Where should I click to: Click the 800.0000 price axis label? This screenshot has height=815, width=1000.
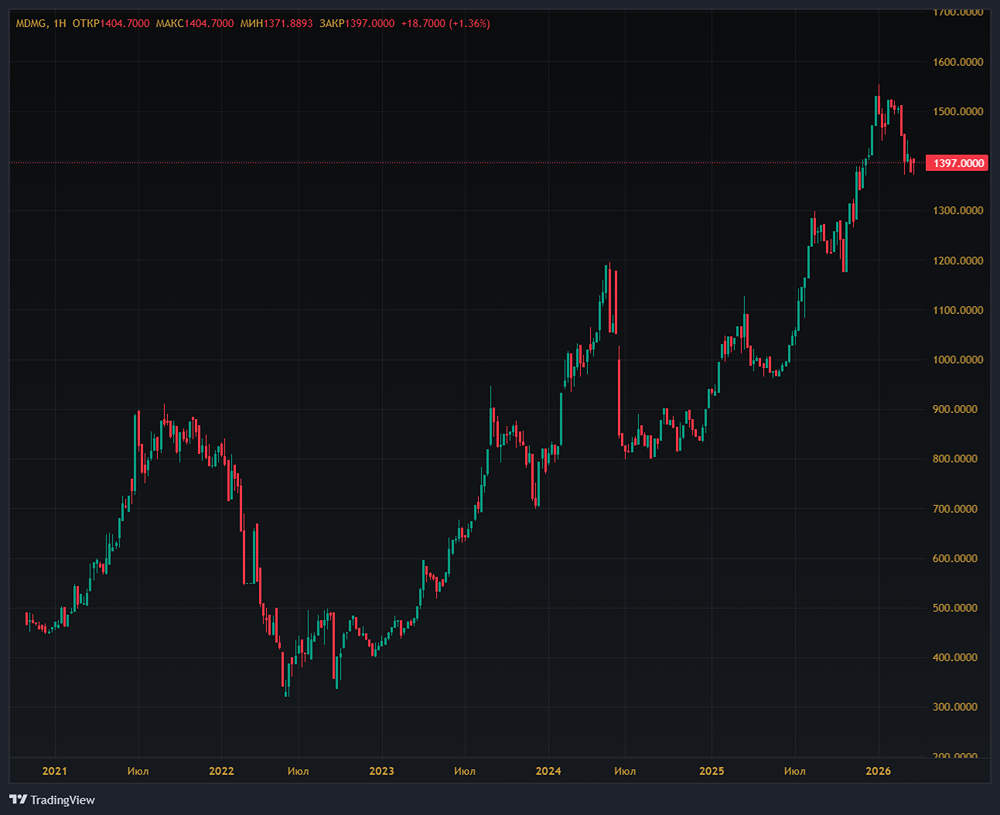[954, 459]
